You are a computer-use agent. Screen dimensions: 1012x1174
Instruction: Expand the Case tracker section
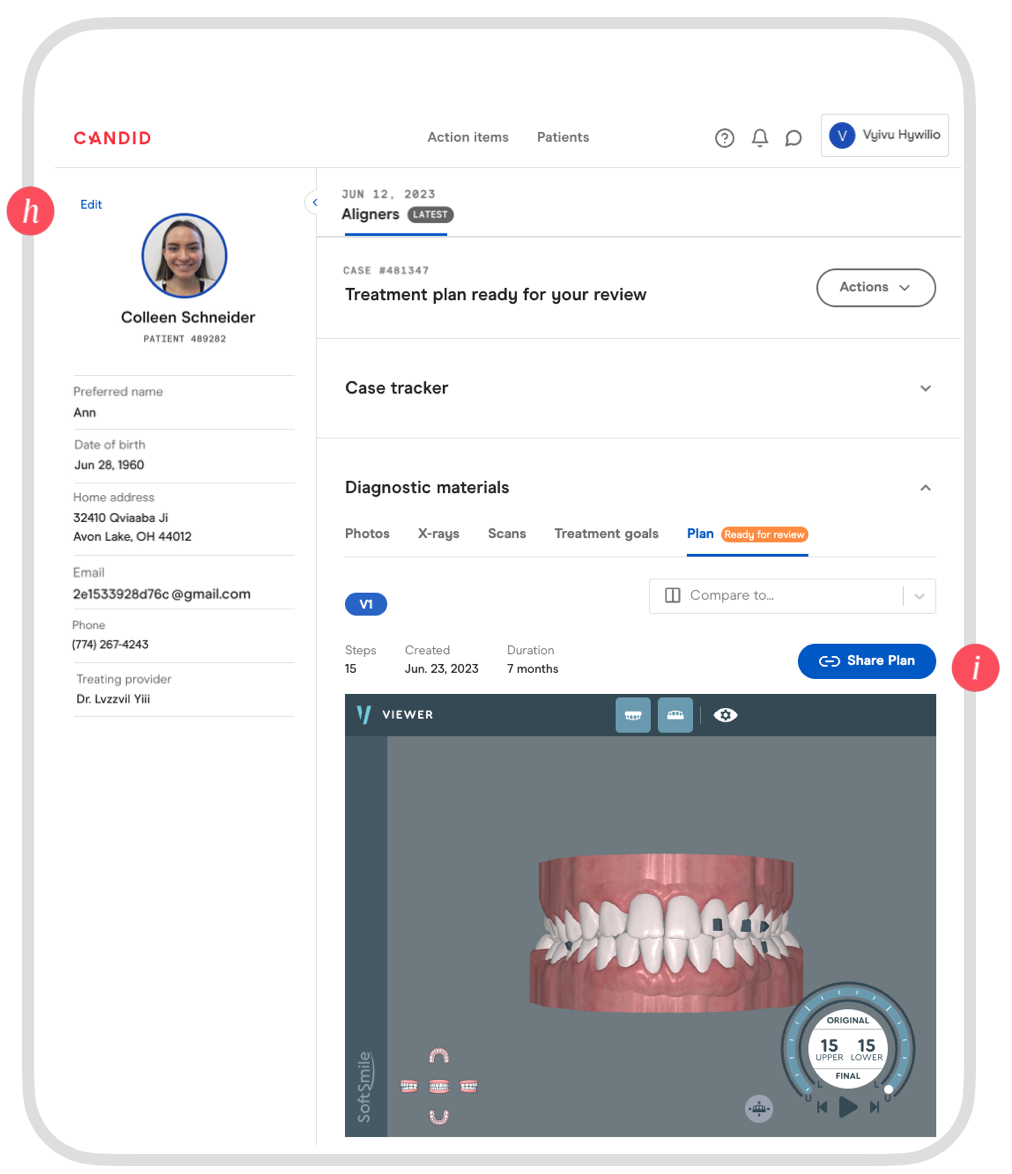click(926, 388)
